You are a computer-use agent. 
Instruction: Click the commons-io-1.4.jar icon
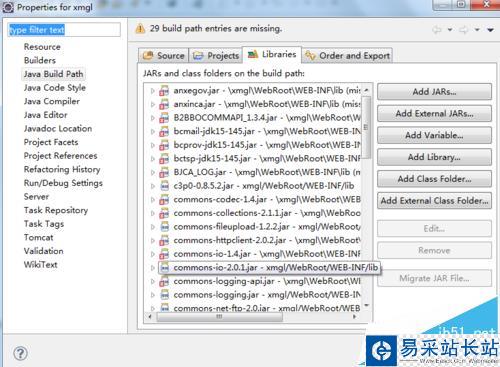point(164,254)
